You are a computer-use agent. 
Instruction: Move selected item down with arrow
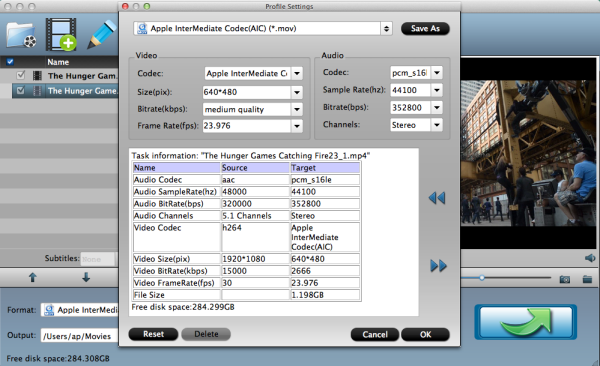point(86,277)
